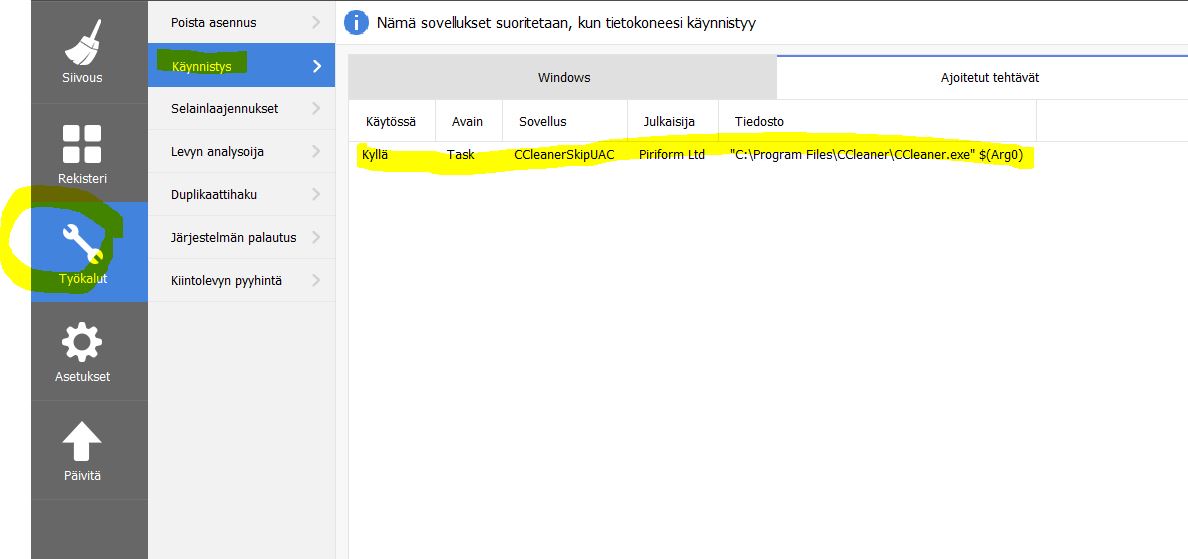Open the Asetukset gear icon
The width and height of the screenshot is (1188, 559).
(82, 342)
